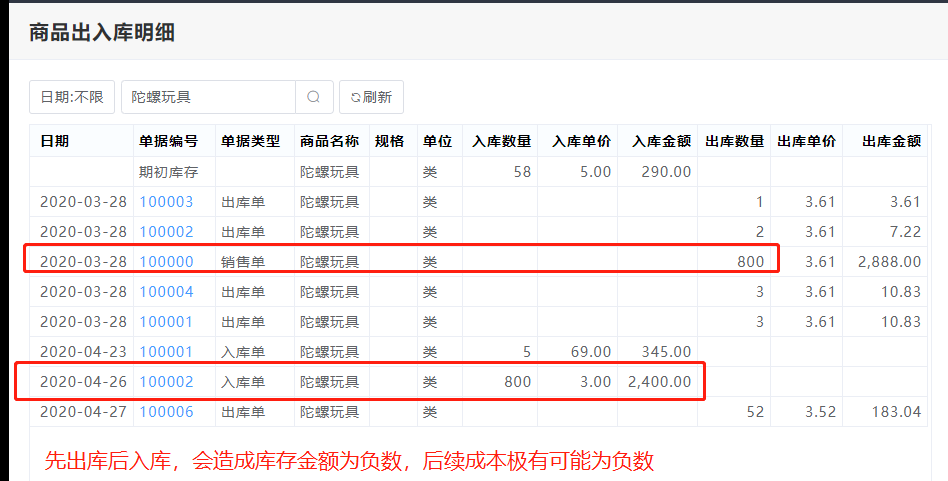The image size is (948, 481).
Task: Open 入库单 link 100001 dated 2020-04-23
Action: tap(166, 352)
